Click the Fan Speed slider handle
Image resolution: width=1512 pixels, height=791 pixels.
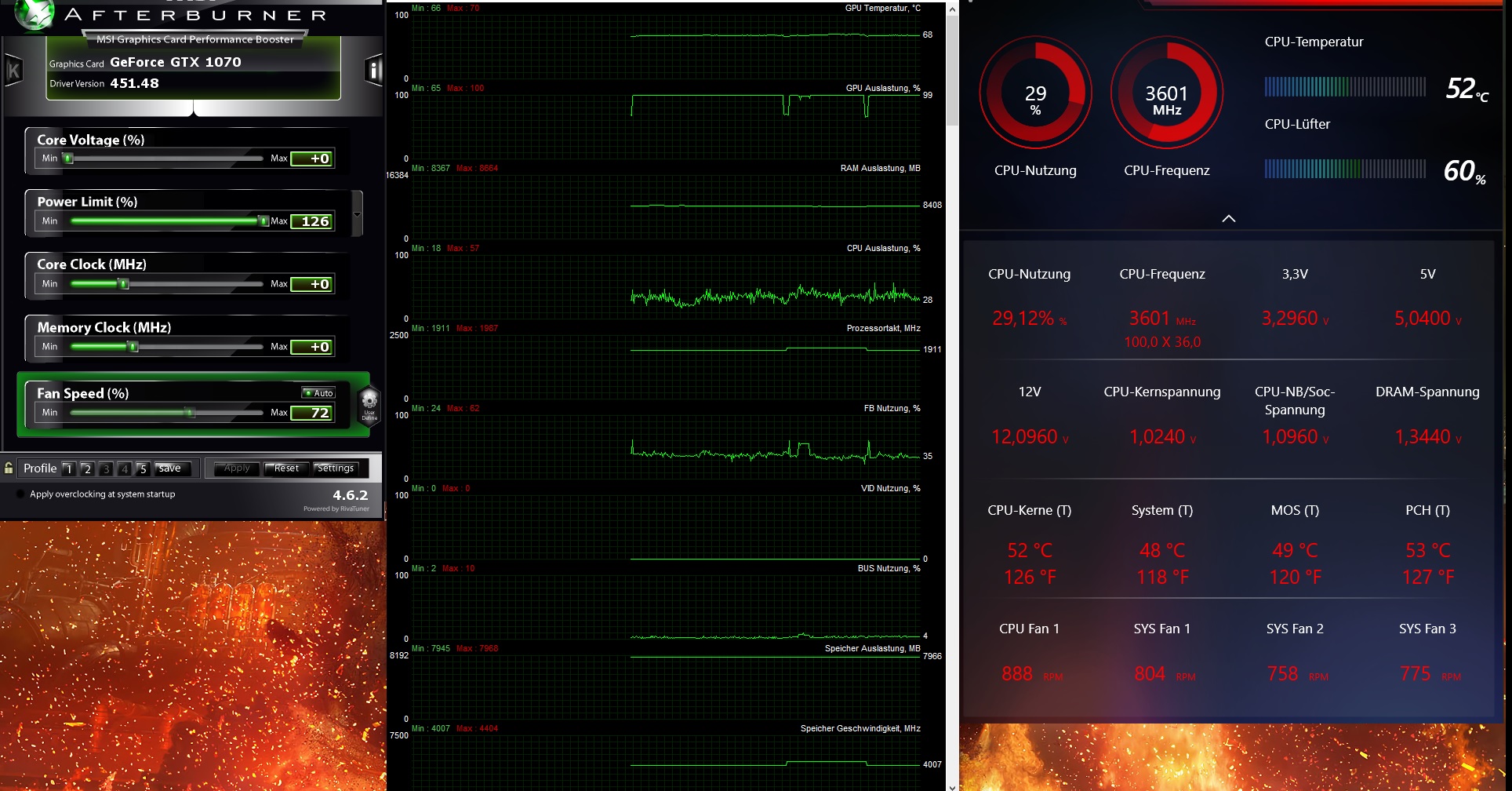pos(189,412)
